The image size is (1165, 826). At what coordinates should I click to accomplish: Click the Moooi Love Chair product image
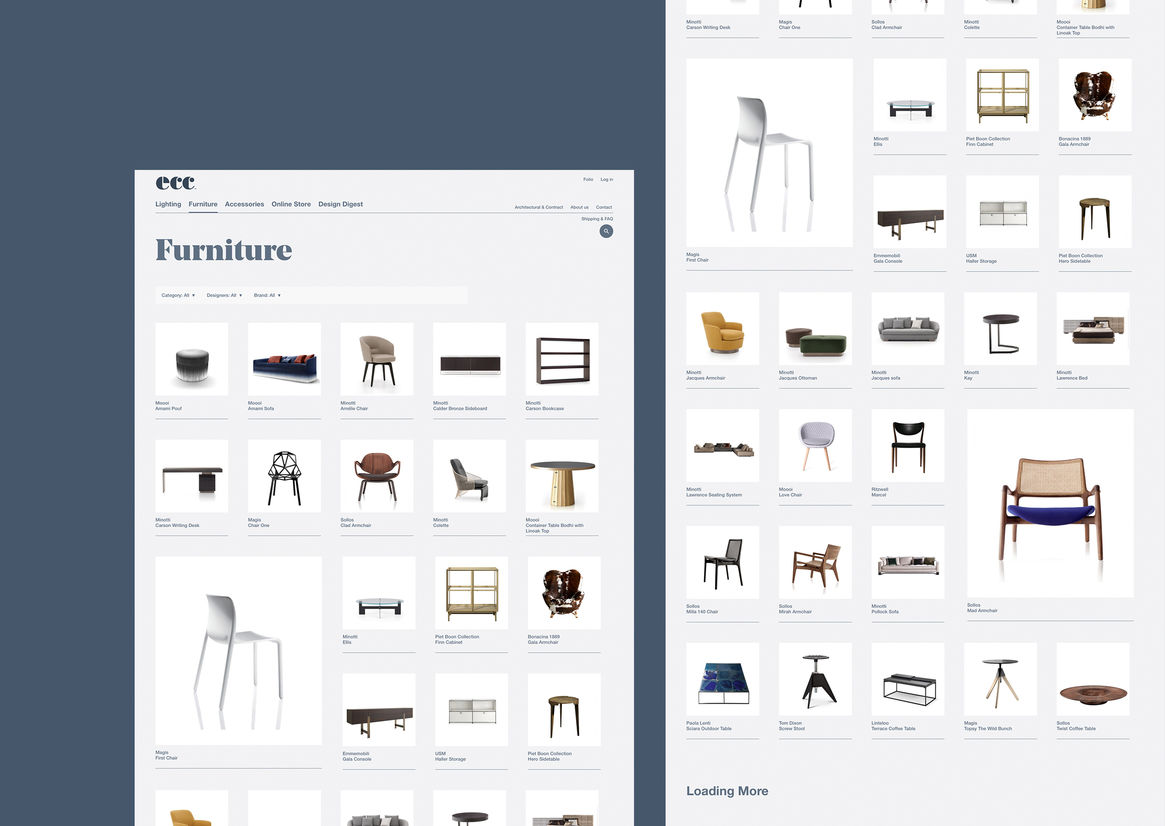tap(815, 446)
